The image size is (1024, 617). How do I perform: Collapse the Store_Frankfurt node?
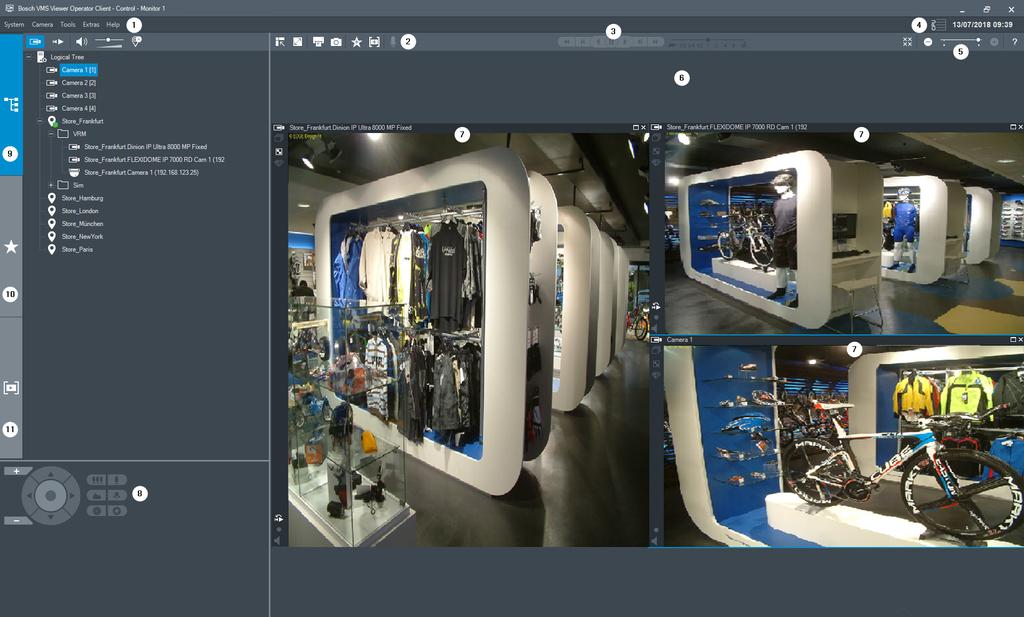click(x=40, y=121)
